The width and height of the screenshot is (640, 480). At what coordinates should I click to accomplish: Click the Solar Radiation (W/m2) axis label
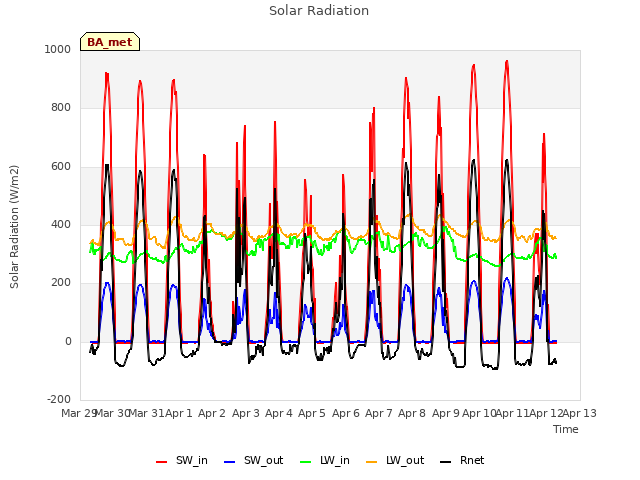pos(14,227)
